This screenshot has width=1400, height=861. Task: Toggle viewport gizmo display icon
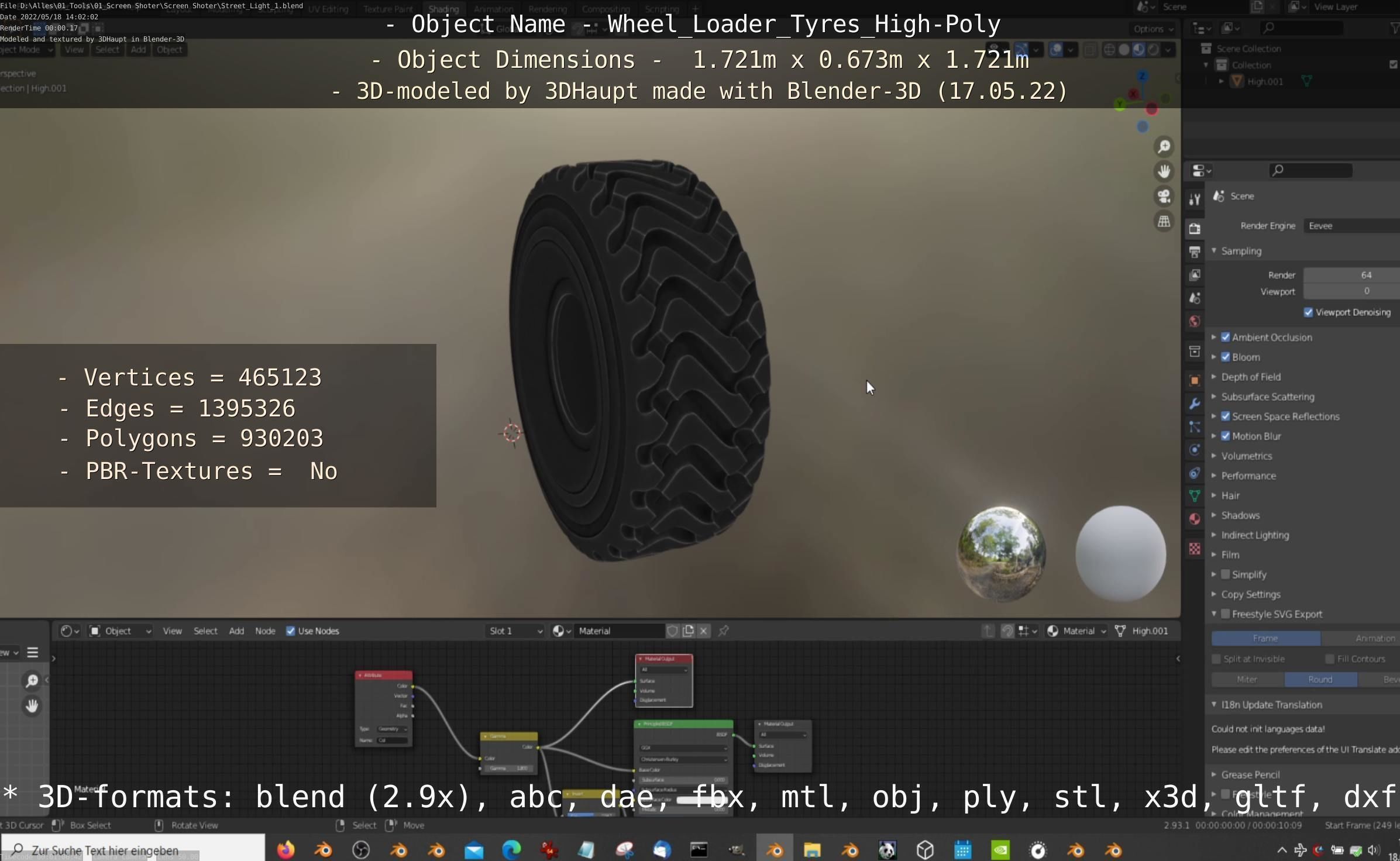click(x=1021, y=50)
